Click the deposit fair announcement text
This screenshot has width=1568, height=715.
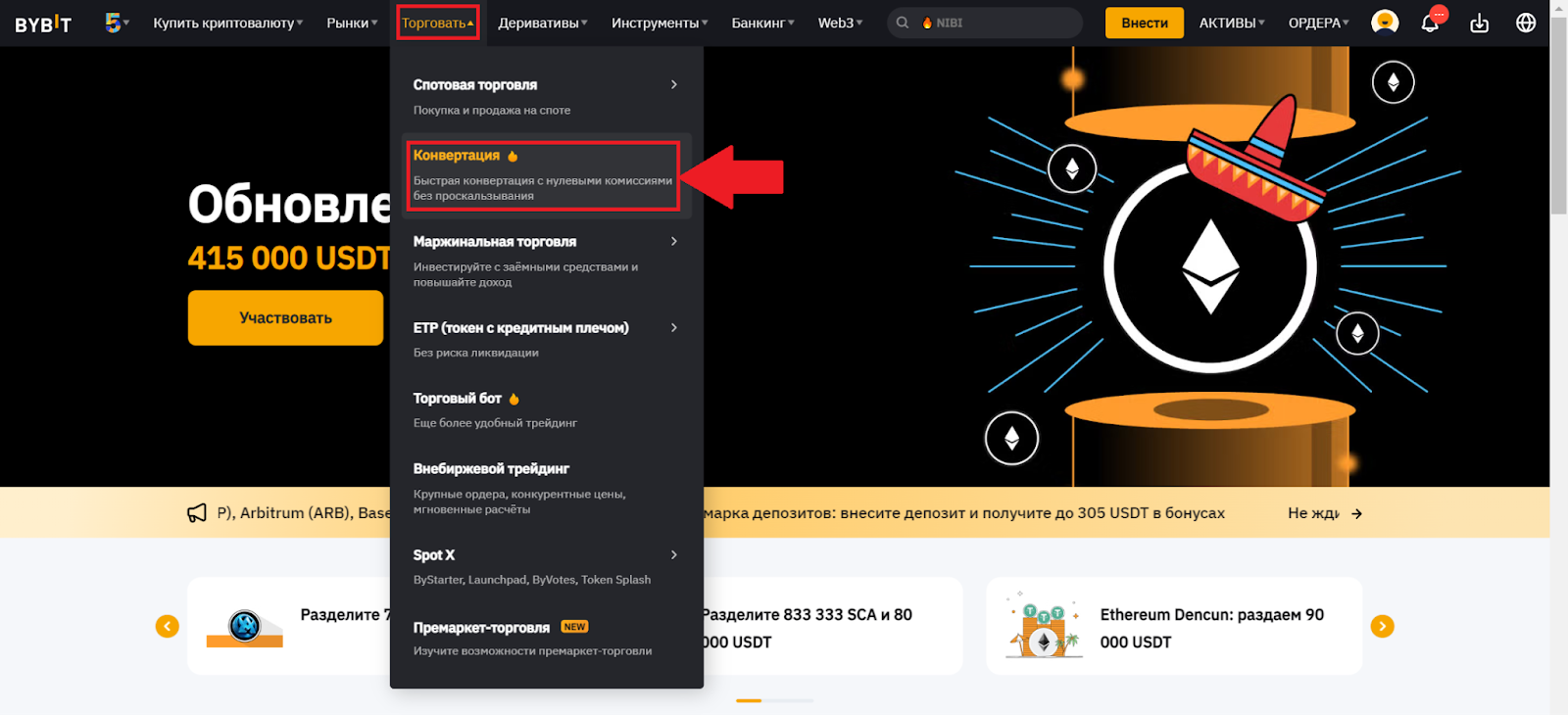964,513
